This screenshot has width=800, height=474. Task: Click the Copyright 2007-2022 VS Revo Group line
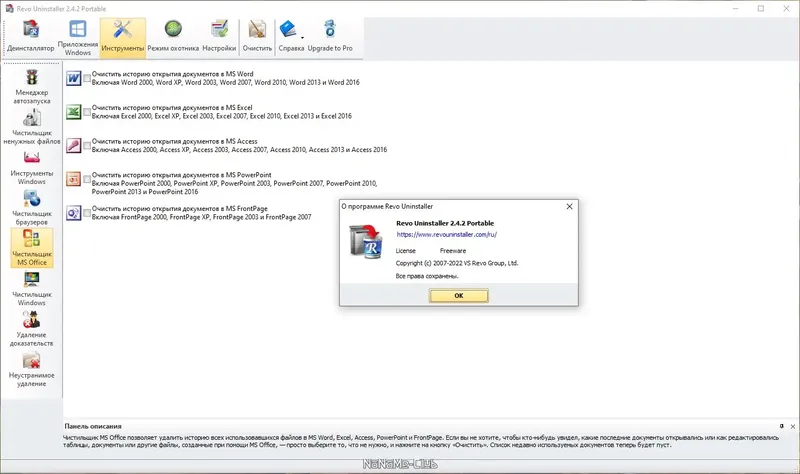coord(457,263)
